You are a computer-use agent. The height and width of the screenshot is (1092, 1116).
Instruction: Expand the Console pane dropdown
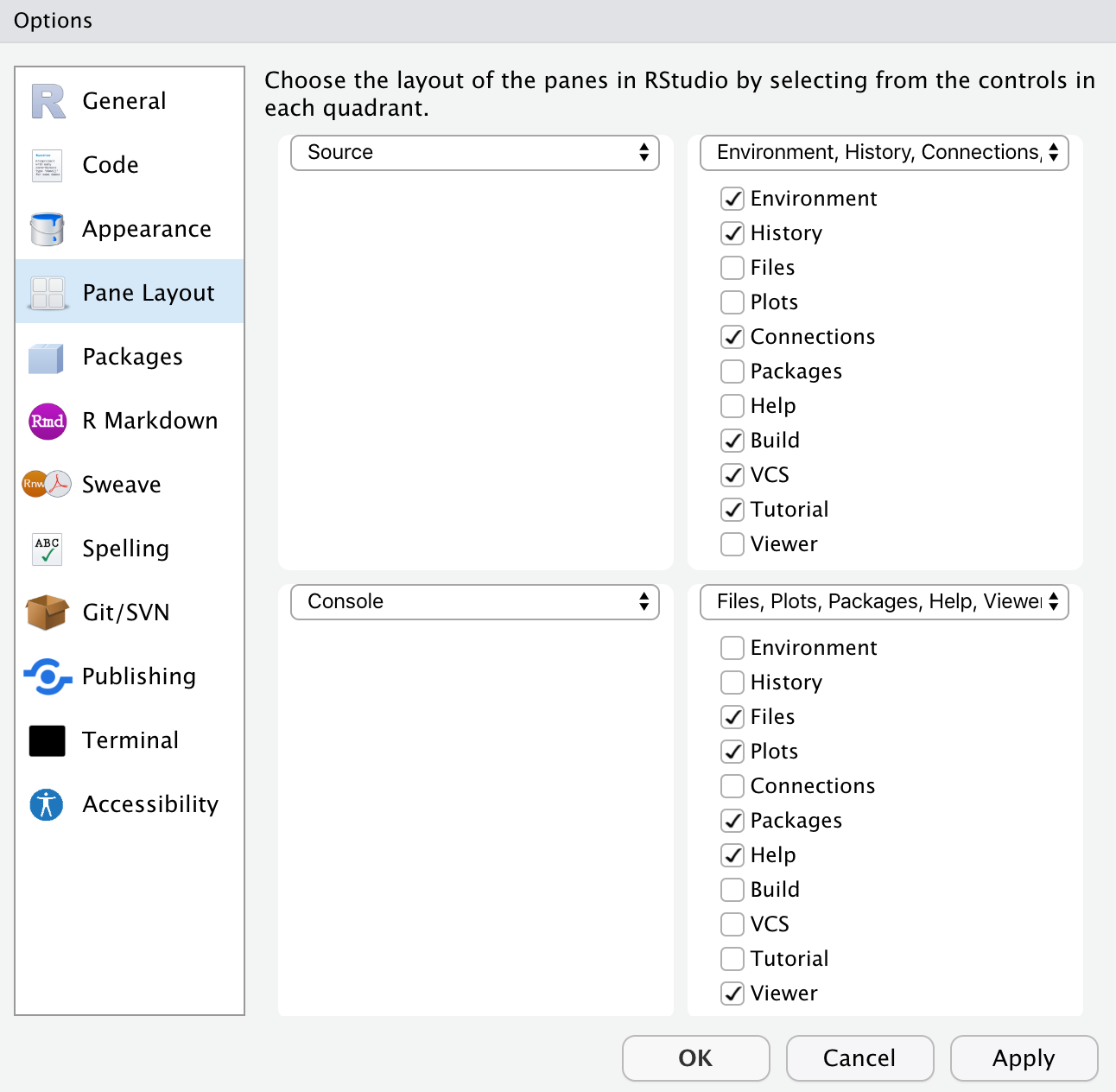click(475, 602)
